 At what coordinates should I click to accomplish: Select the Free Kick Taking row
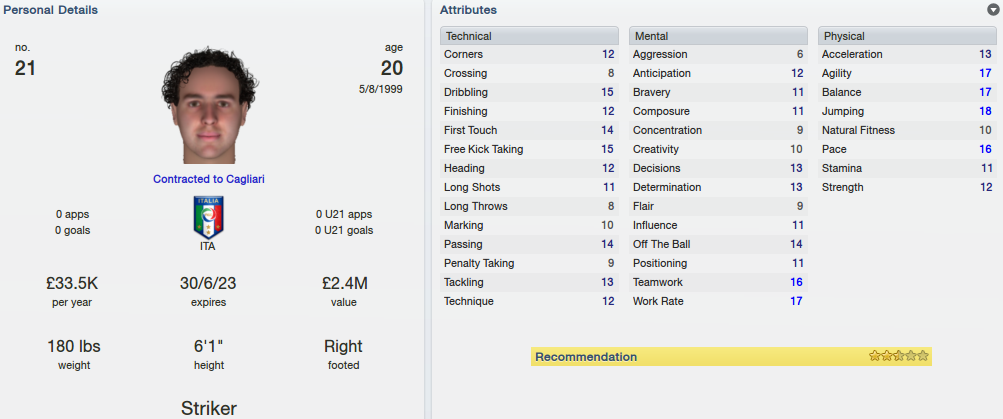coord(530,149)
